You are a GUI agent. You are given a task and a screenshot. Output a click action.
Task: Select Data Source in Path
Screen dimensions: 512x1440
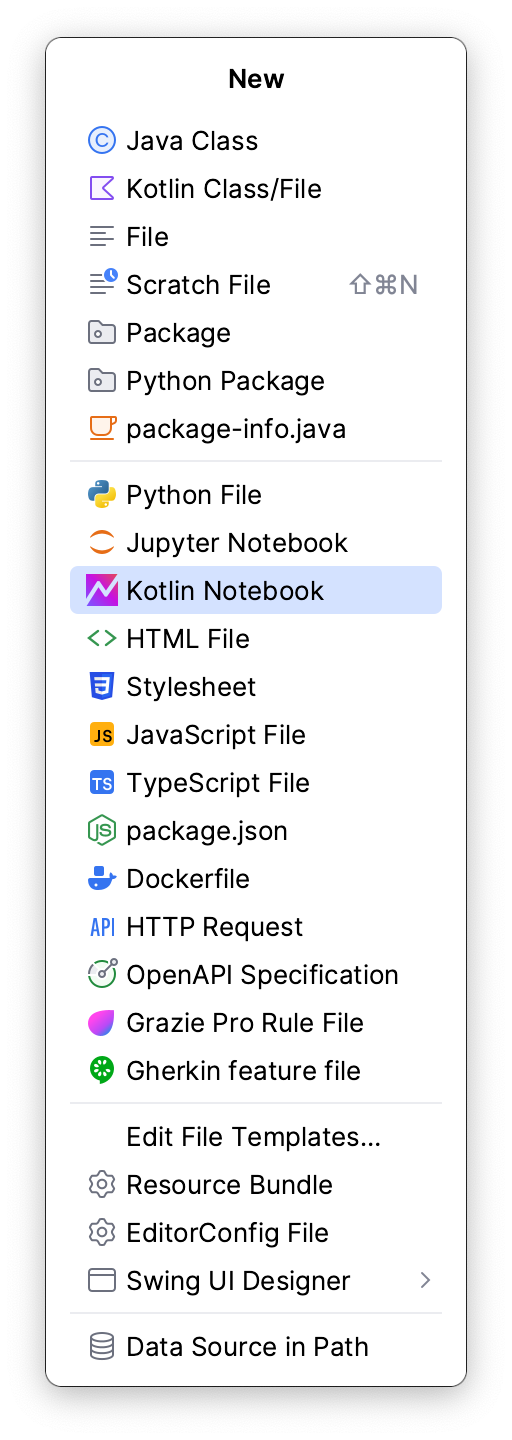[256, 1347]
